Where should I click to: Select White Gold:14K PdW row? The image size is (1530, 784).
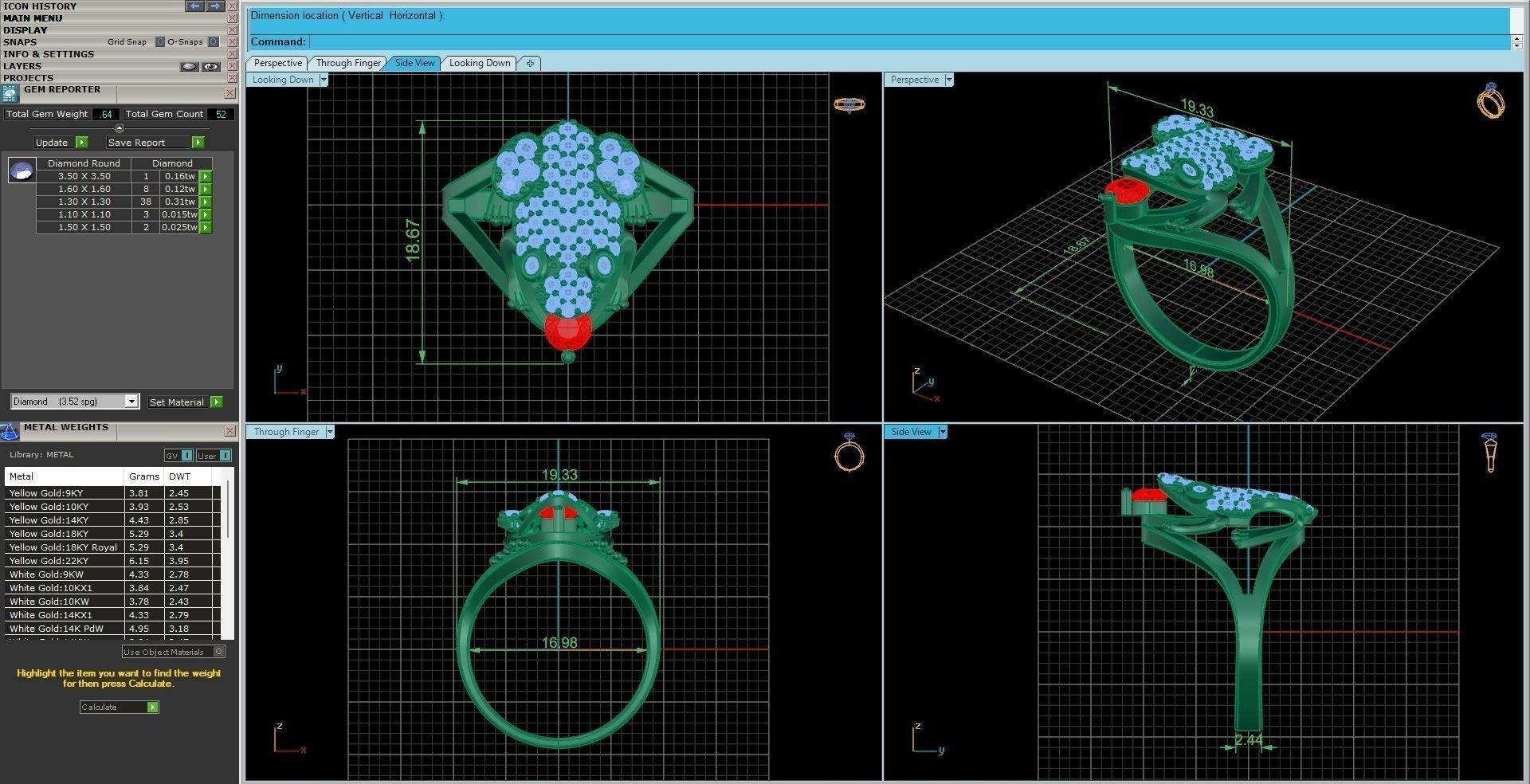pyautogui.click(x=112, y=629)
